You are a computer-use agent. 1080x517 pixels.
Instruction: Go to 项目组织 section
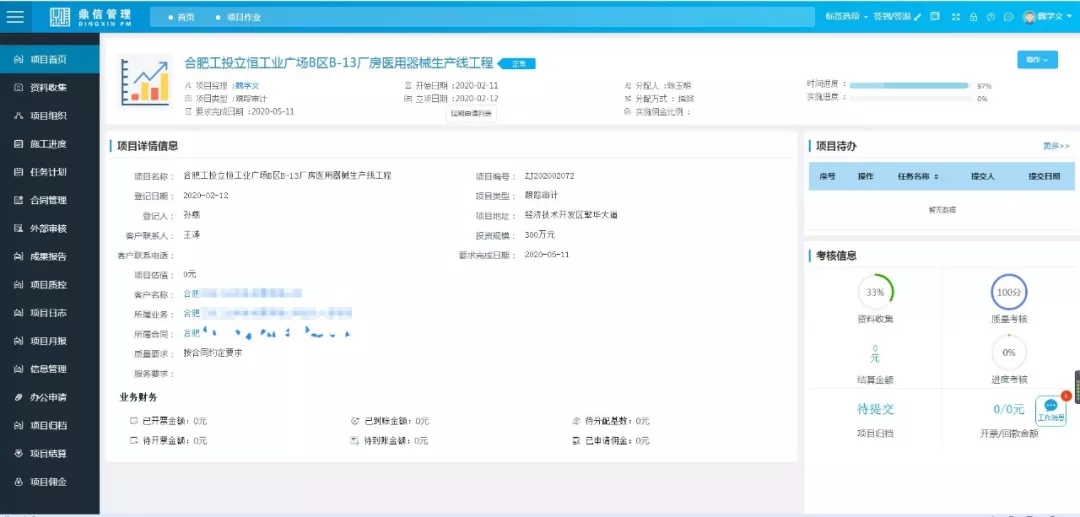point(50,116)
